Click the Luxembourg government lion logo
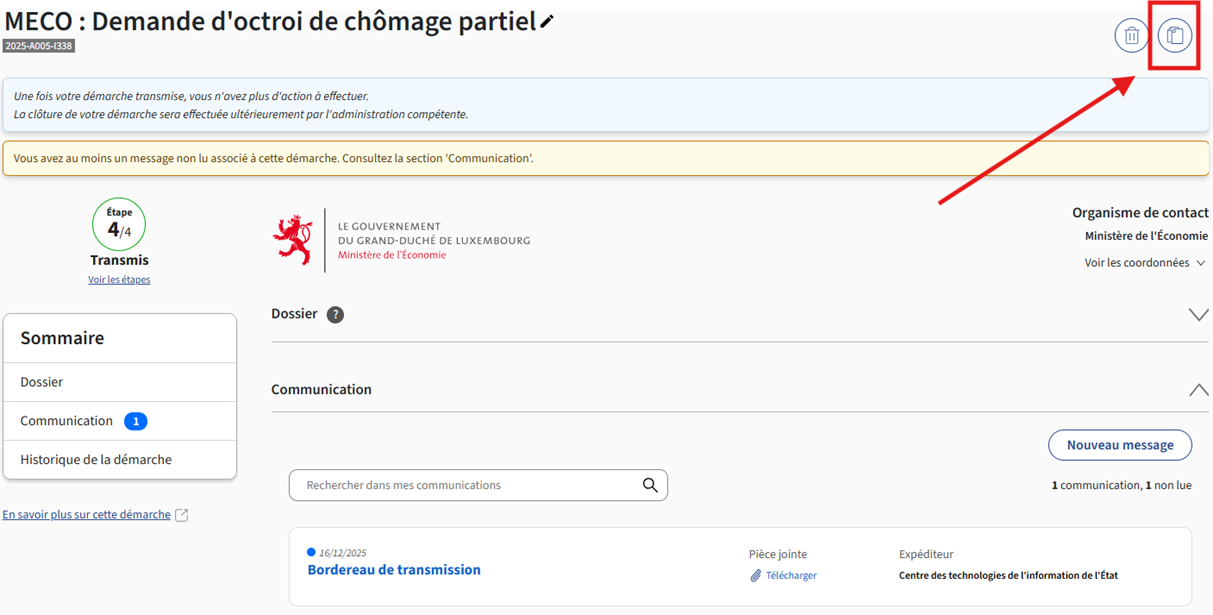The image size is (1213, 615). pyautogui.click(x=292, y=240)
